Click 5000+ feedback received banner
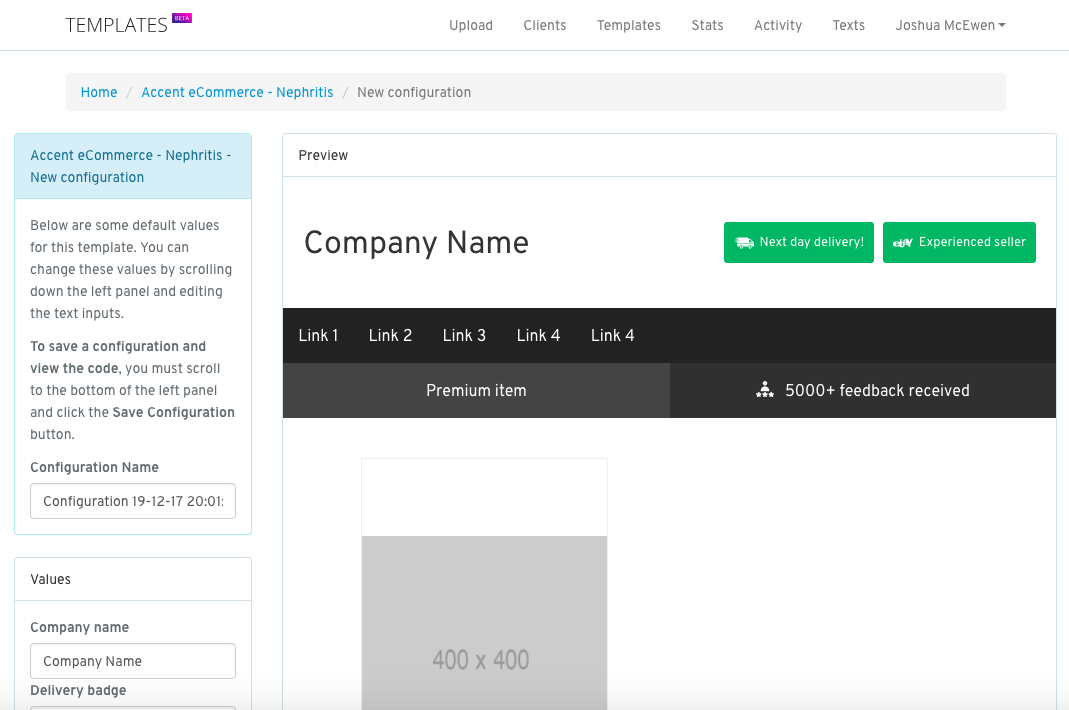This screenshot has height=710, width=1069. pyautogui.click(x=863, y=390)
